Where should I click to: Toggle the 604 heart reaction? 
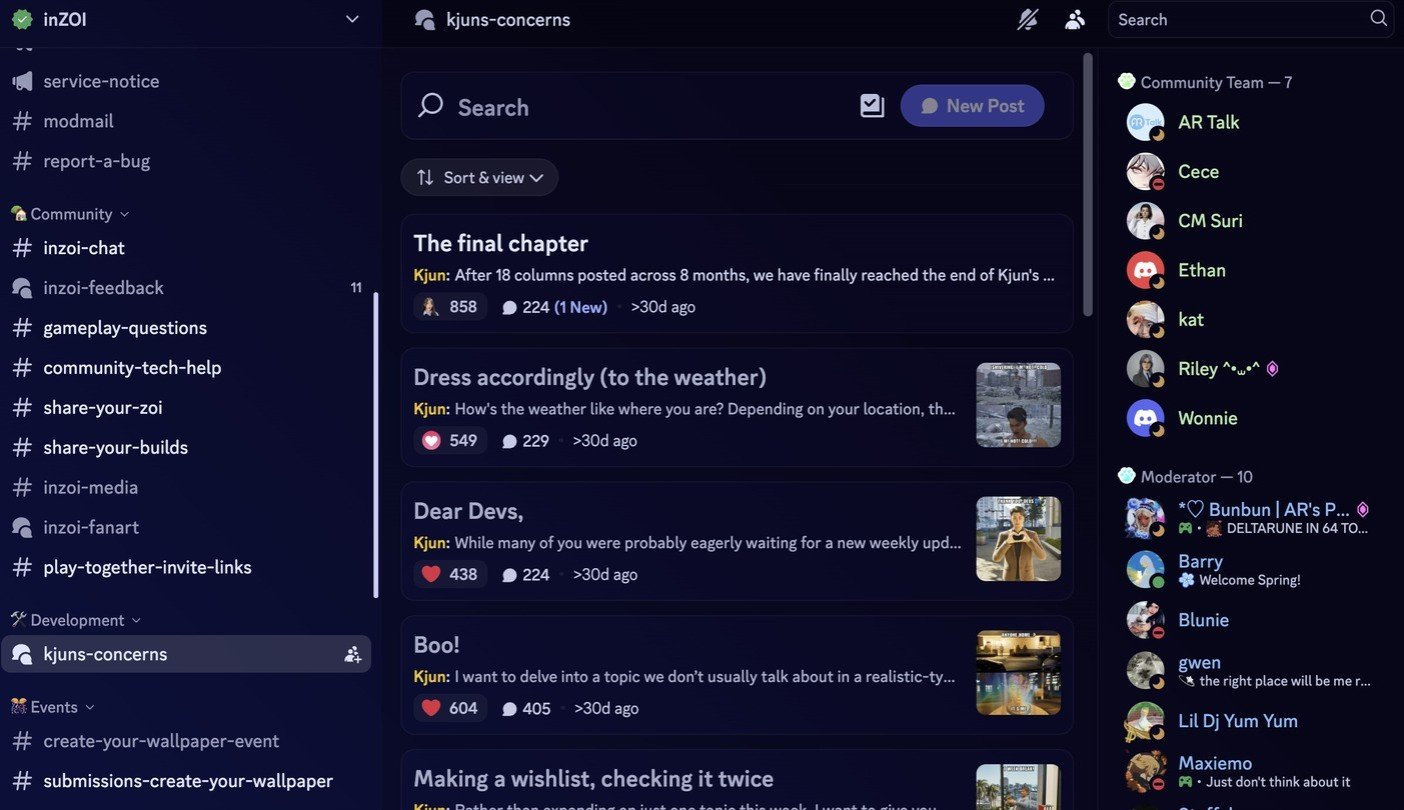click(450, 708)
